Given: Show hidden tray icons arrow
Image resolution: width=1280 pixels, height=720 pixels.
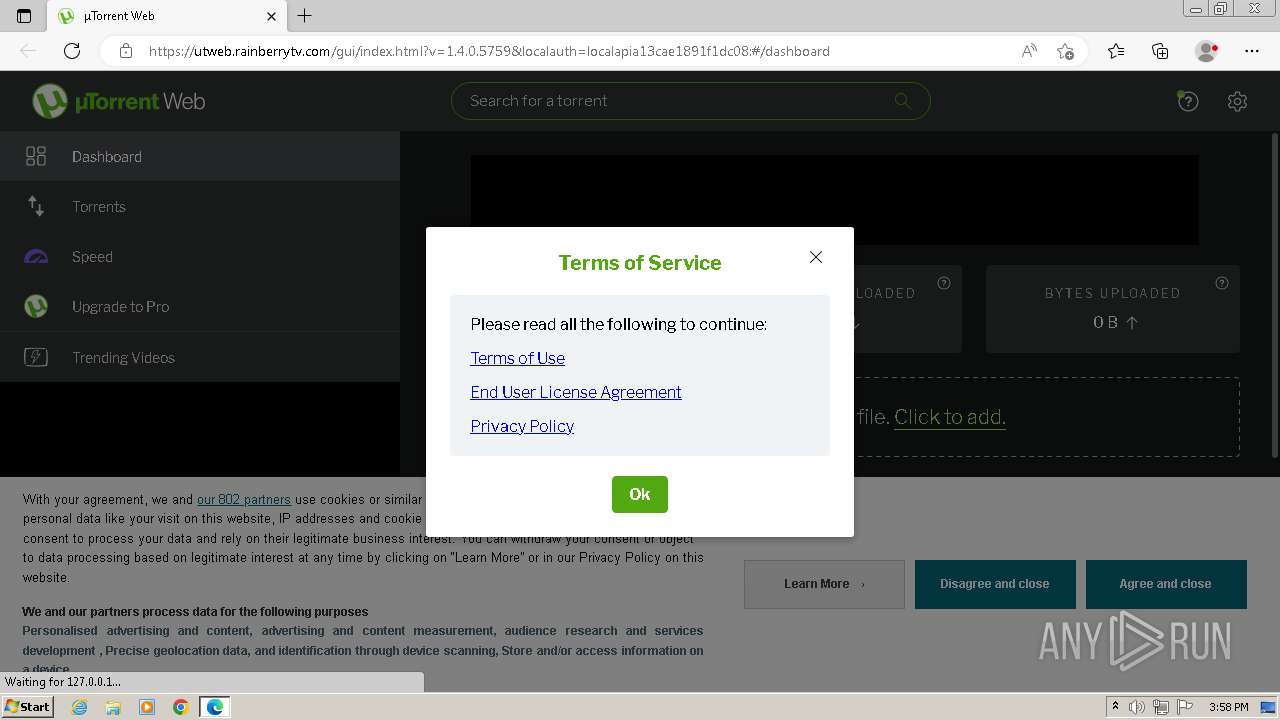Looking at the screenshot, I should (x=1115, y=707).
